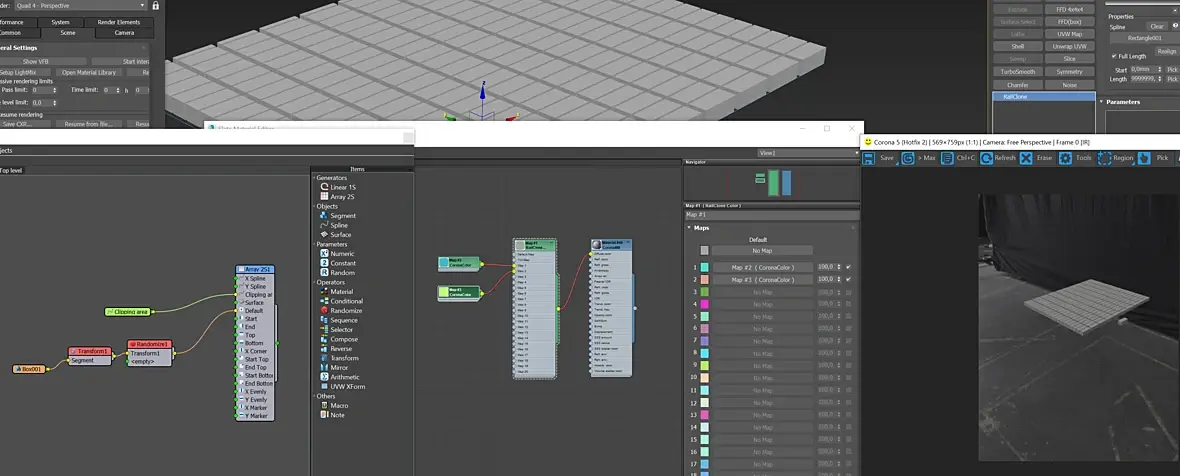Select the Arithmetic operator icon
Viewport: 1180px width, 476px height.
pos(324,377)
